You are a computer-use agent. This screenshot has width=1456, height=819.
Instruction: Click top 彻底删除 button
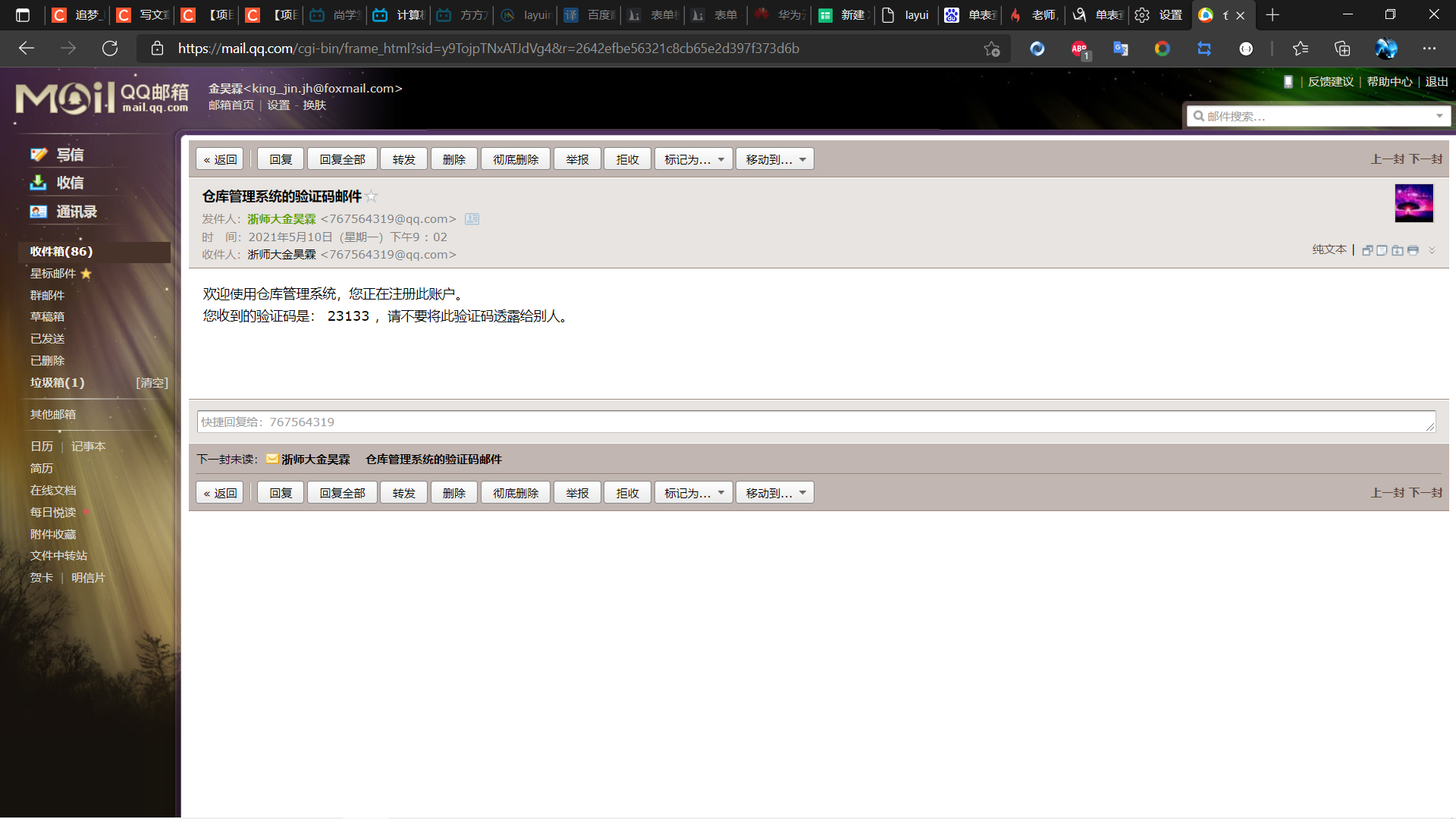click(x=515, y=159)
